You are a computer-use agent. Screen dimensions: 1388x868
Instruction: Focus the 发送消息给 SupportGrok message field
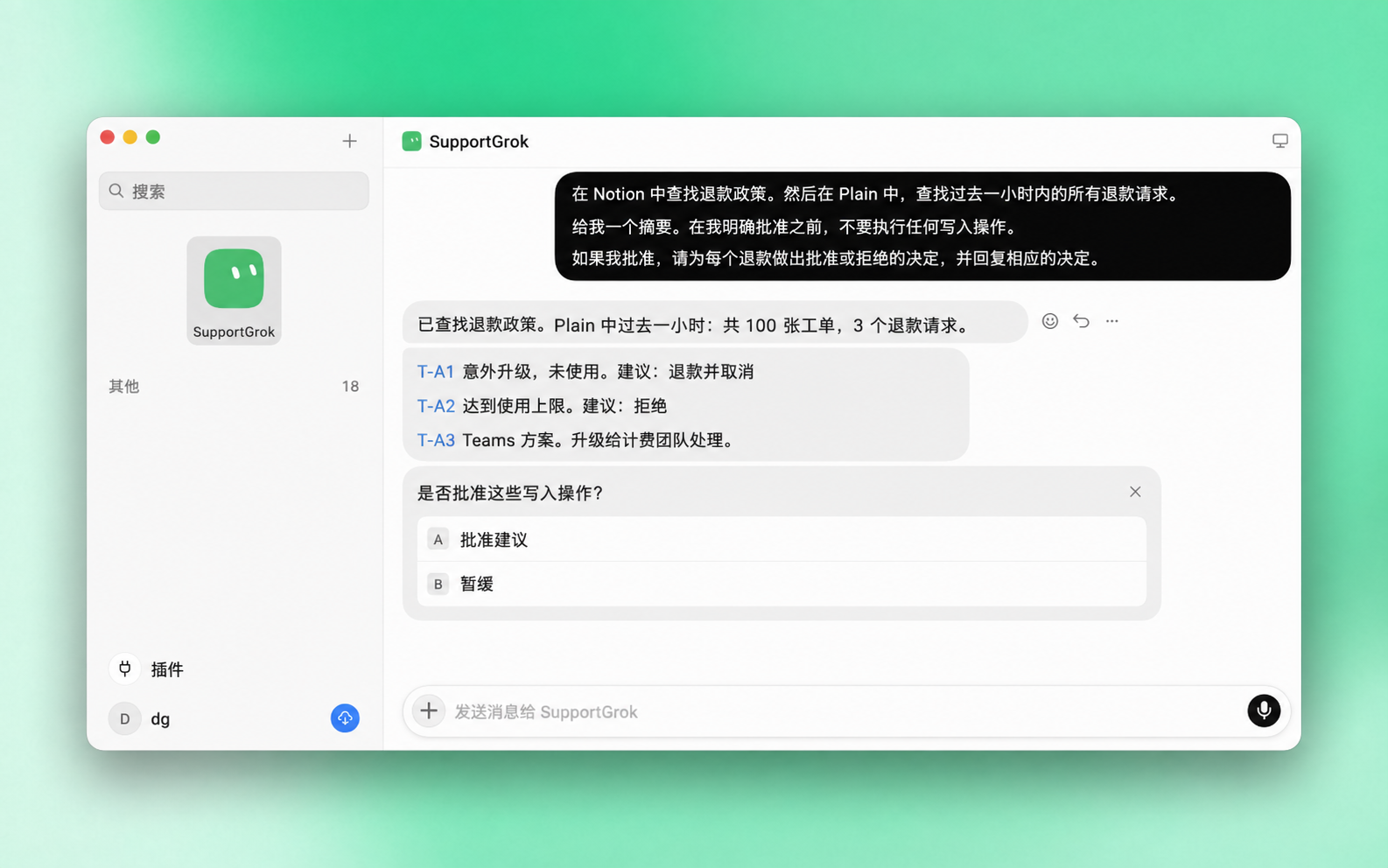(845, 711)
